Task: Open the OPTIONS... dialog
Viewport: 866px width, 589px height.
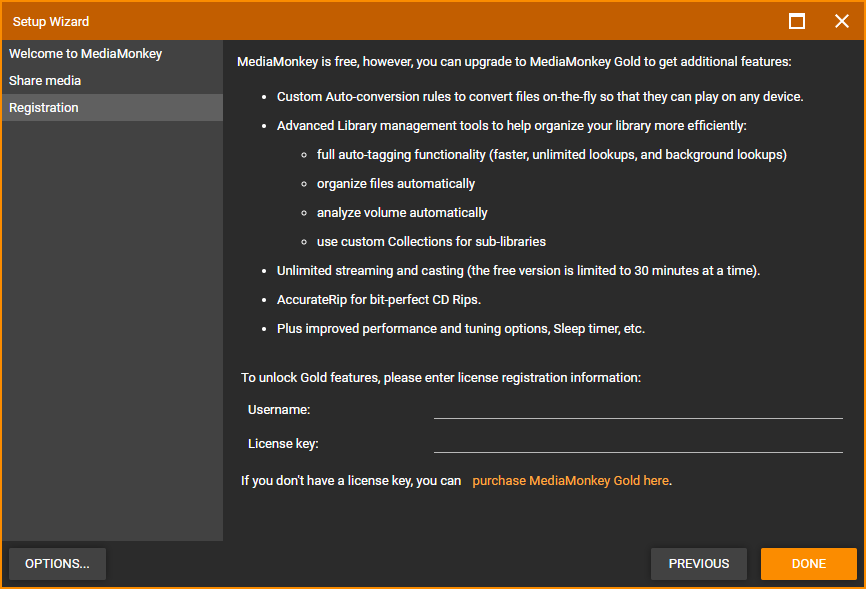Action: click(x=57, y=564)
